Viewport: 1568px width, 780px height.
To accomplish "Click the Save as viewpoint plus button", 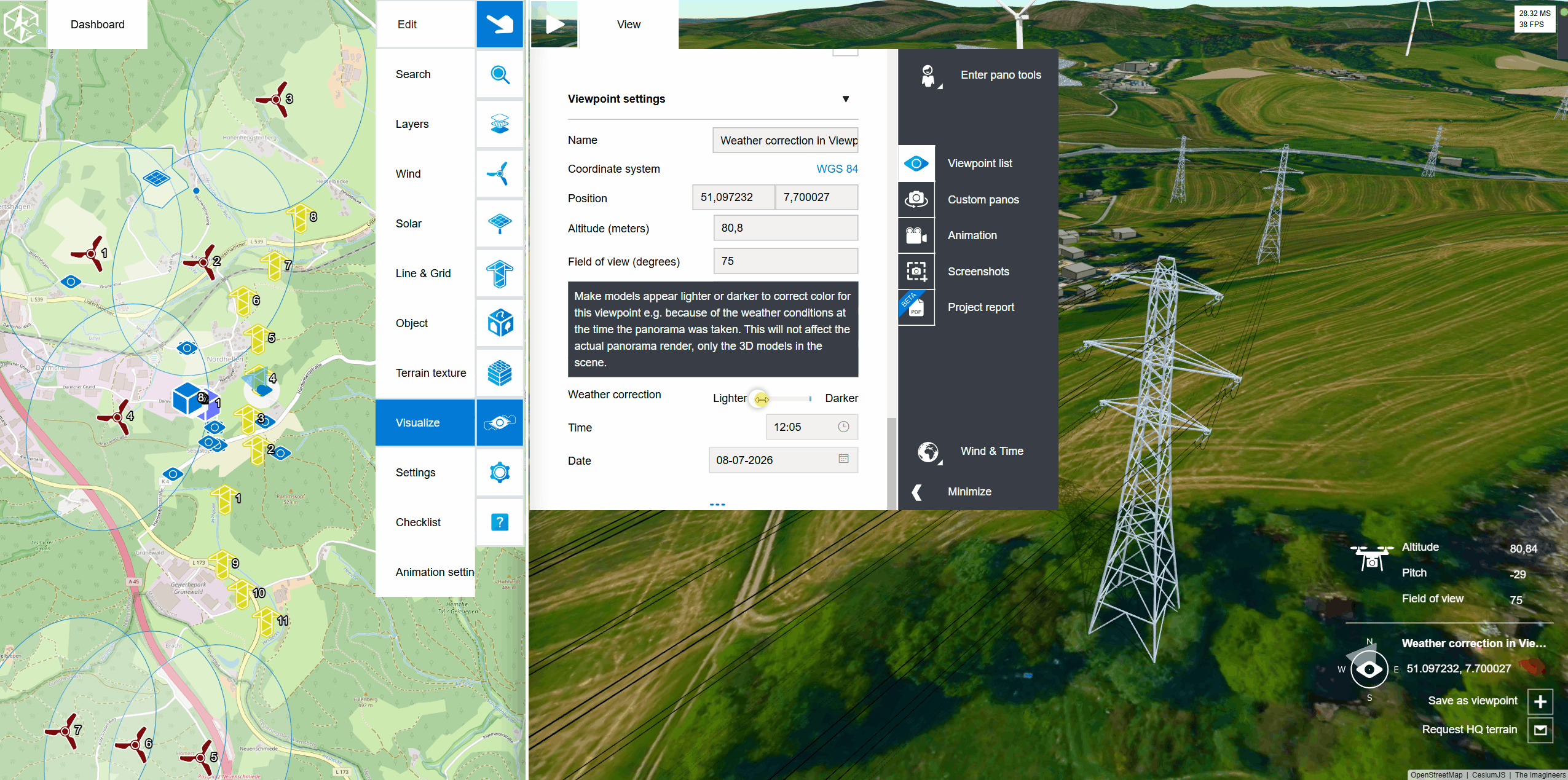I will click(1540, 701).
